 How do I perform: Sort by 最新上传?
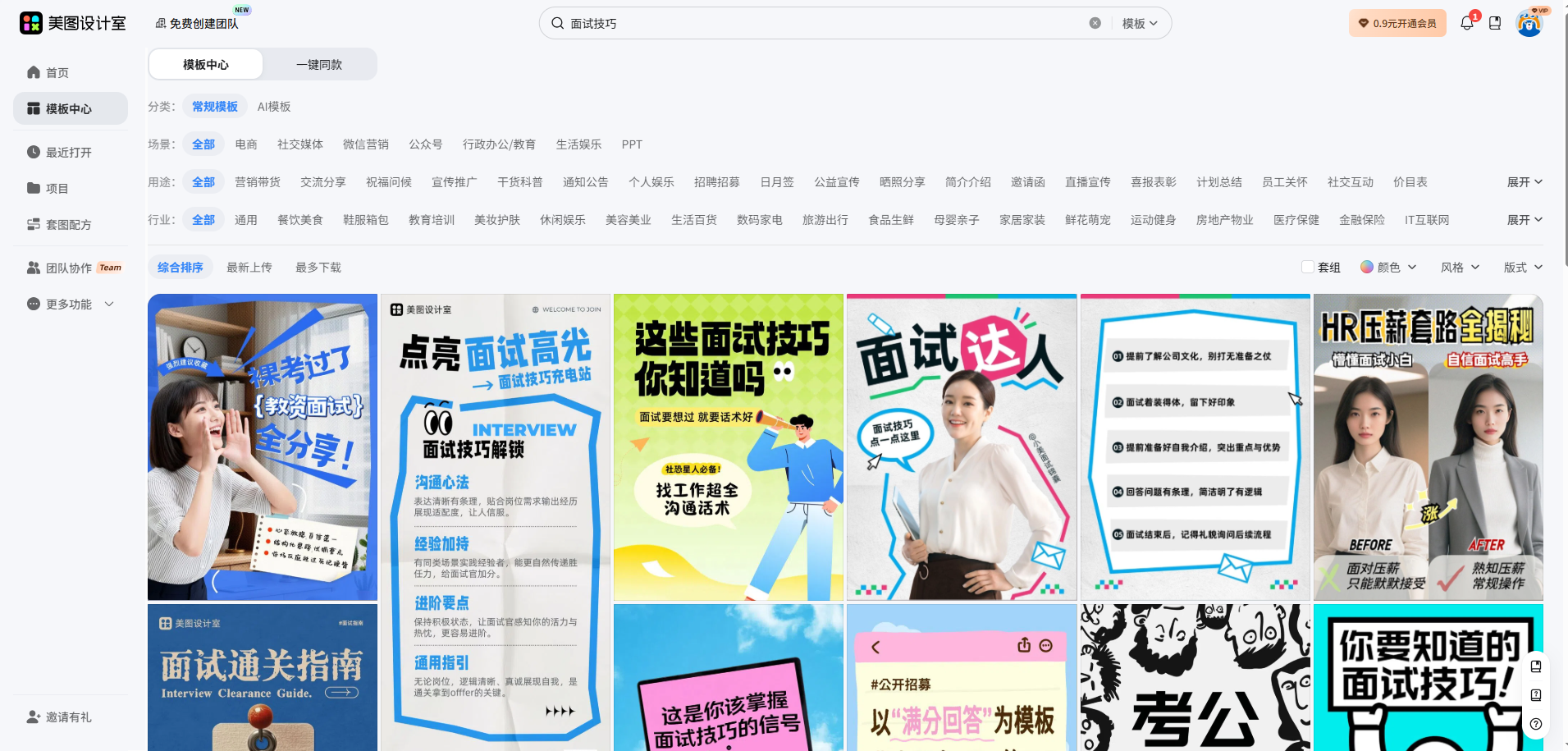point(249,268)
